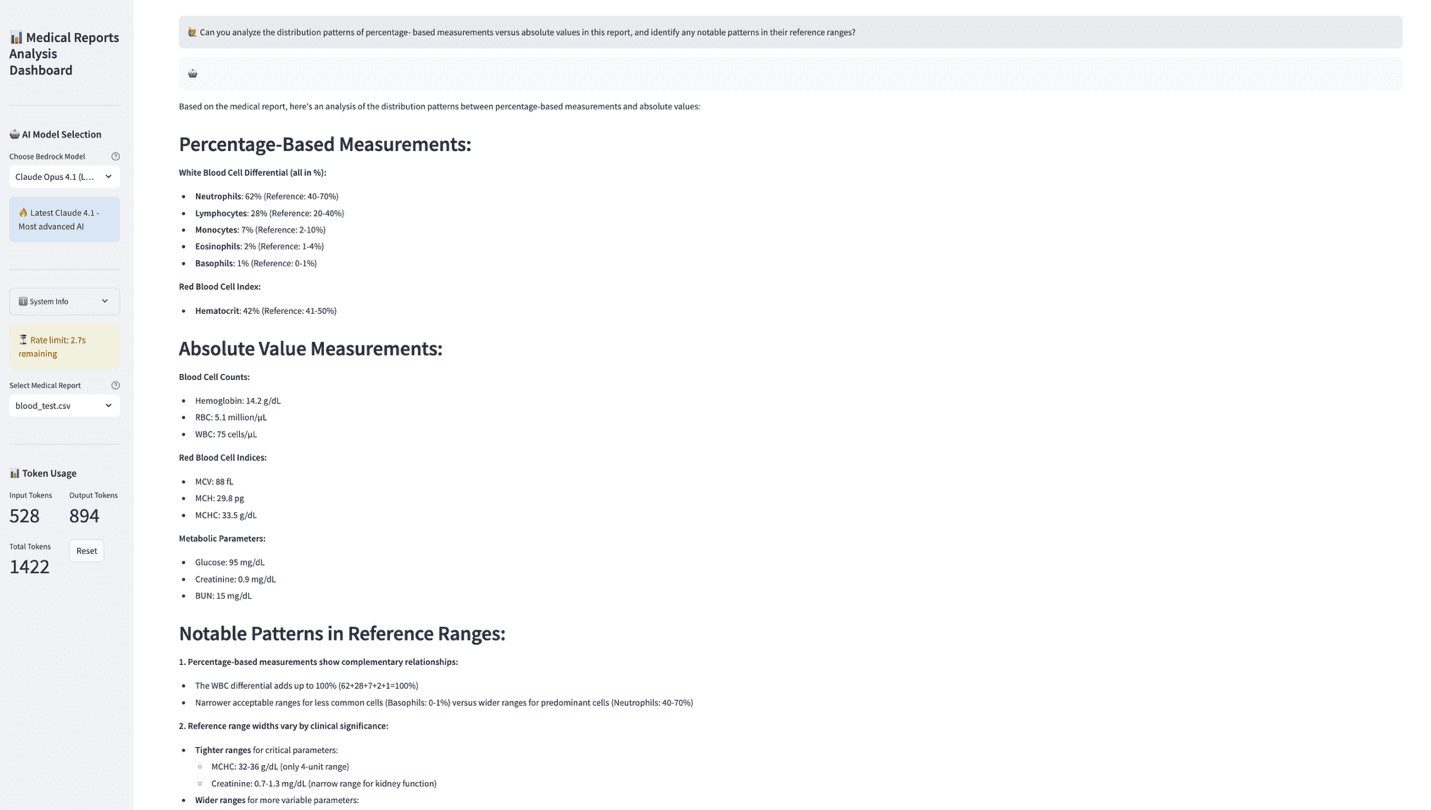Click the Latest Claude 4.1 info banner
The height and width of the screenshot is (810, 1431).
pyautogui.click(x=64, y=219)
